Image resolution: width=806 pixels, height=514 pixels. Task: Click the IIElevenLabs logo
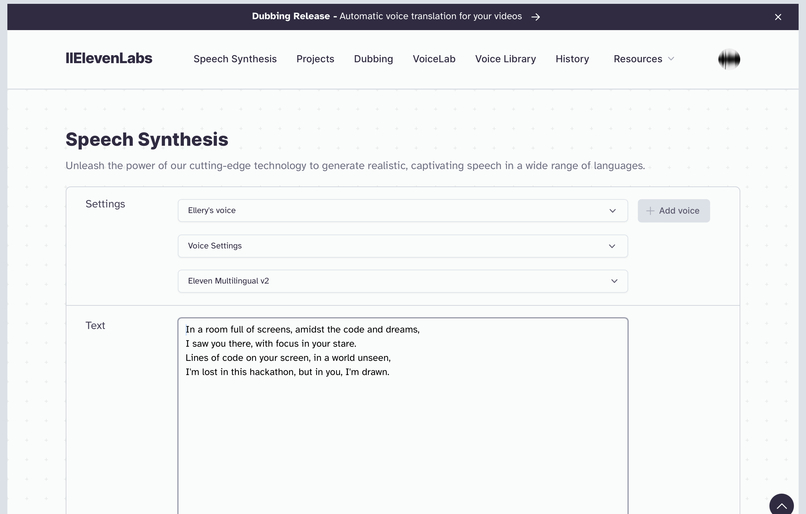pos(109,58)
